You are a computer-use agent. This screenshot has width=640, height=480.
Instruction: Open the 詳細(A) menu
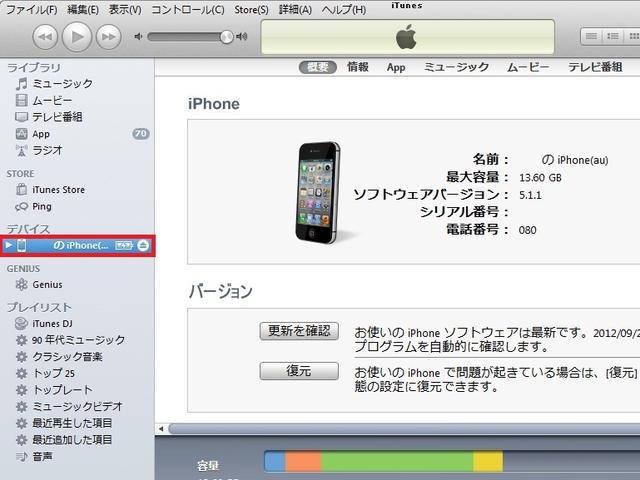(295, 9)
